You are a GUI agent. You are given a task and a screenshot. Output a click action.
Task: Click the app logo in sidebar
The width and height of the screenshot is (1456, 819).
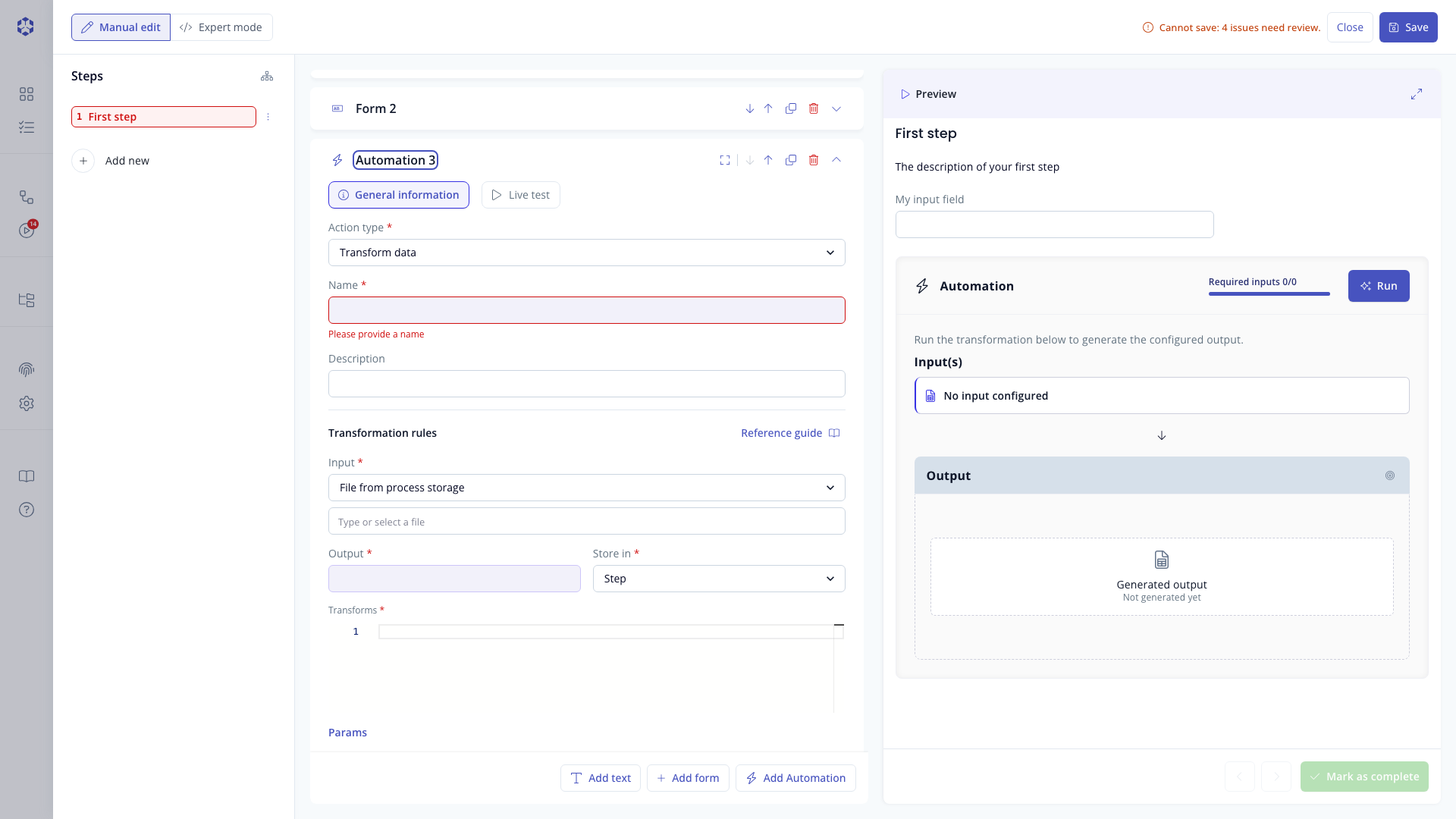[26, 27]
